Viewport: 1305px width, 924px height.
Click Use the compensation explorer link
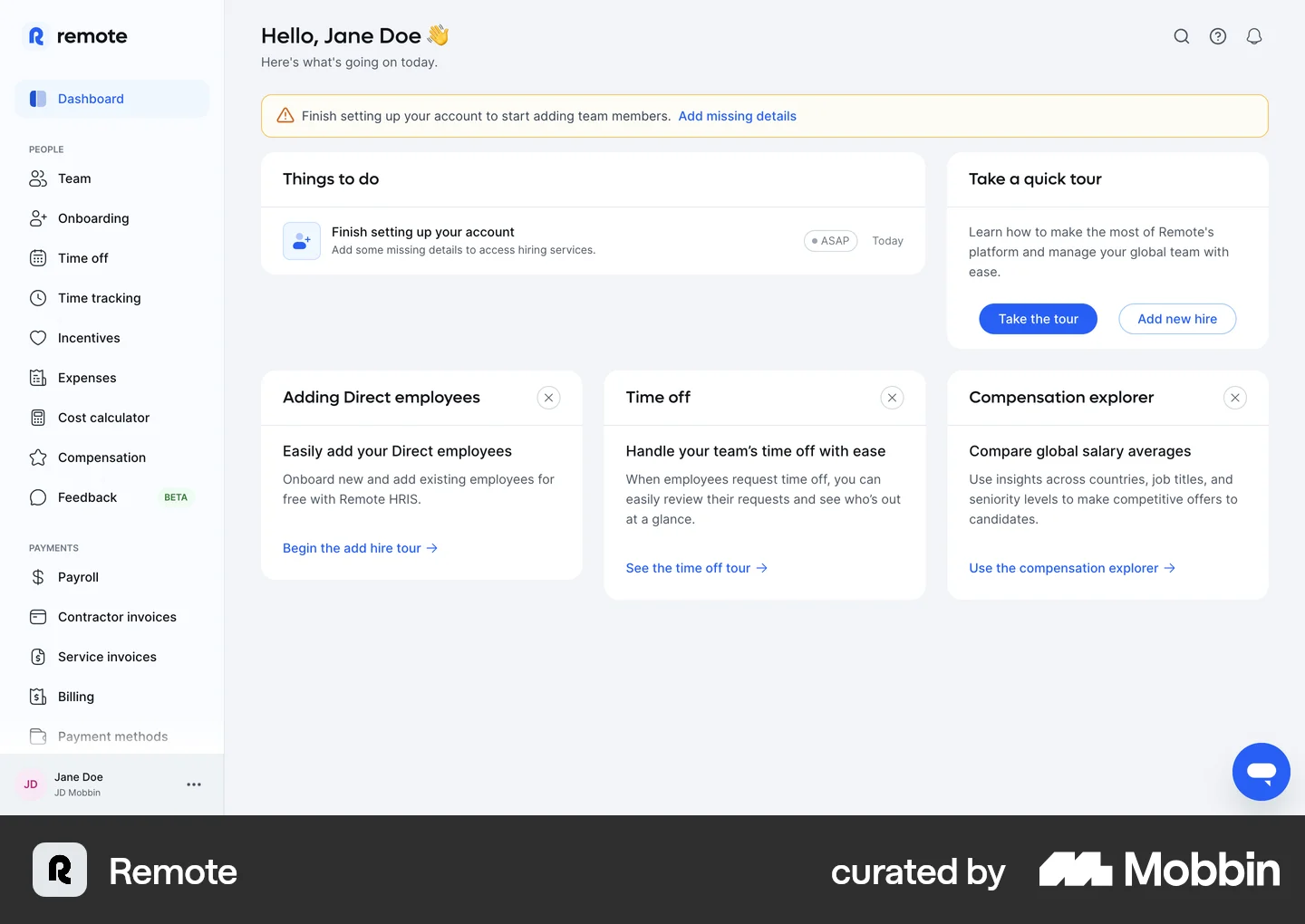1072,568
